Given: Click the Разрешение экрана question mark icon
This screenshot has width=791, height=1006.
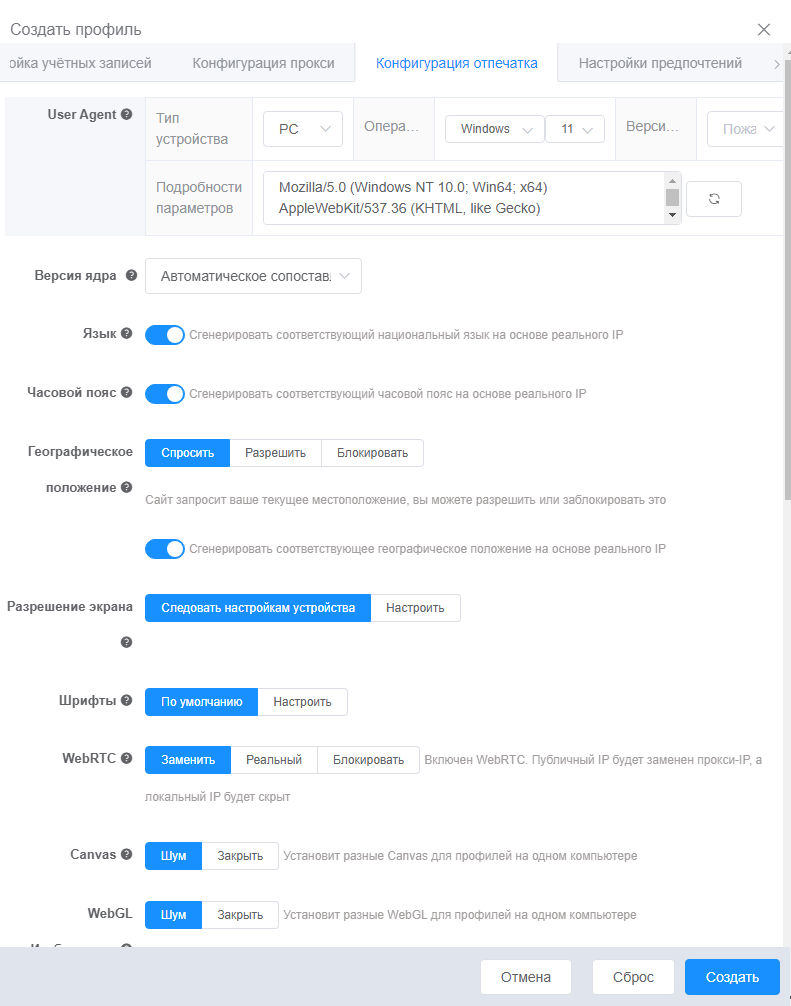Looking at the screenshot, I should pos(127,642).
